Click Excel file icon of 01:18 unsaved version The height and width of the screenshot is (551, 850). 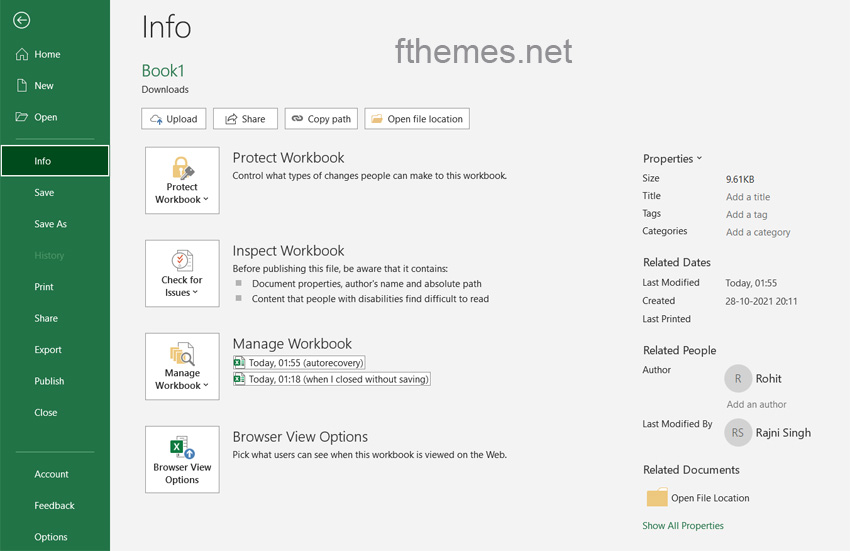click(239, 379)
